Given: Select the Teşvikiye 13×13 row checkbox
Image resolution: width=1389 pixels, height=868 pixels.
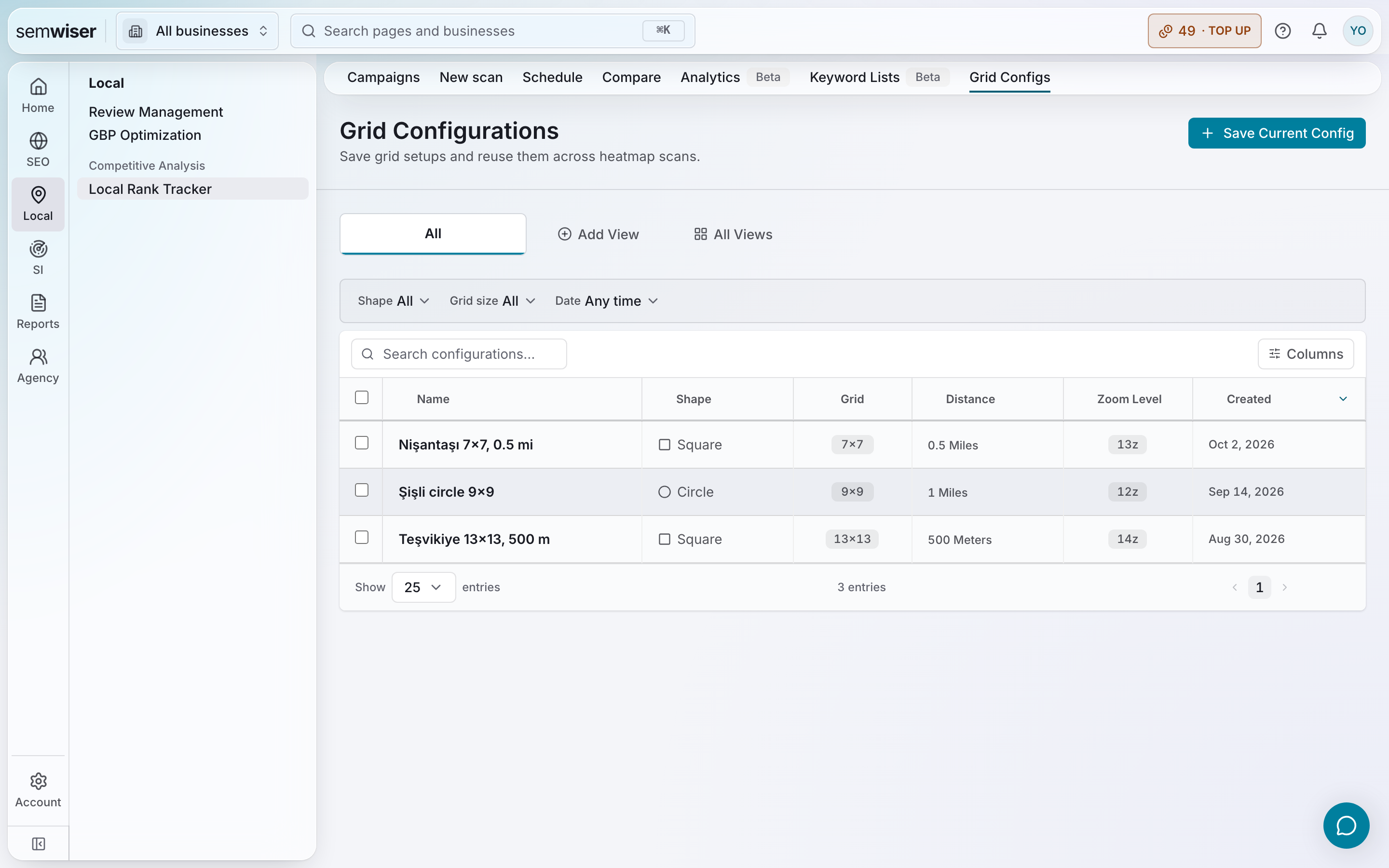Looking at the screenshot, I should (362, 537).
